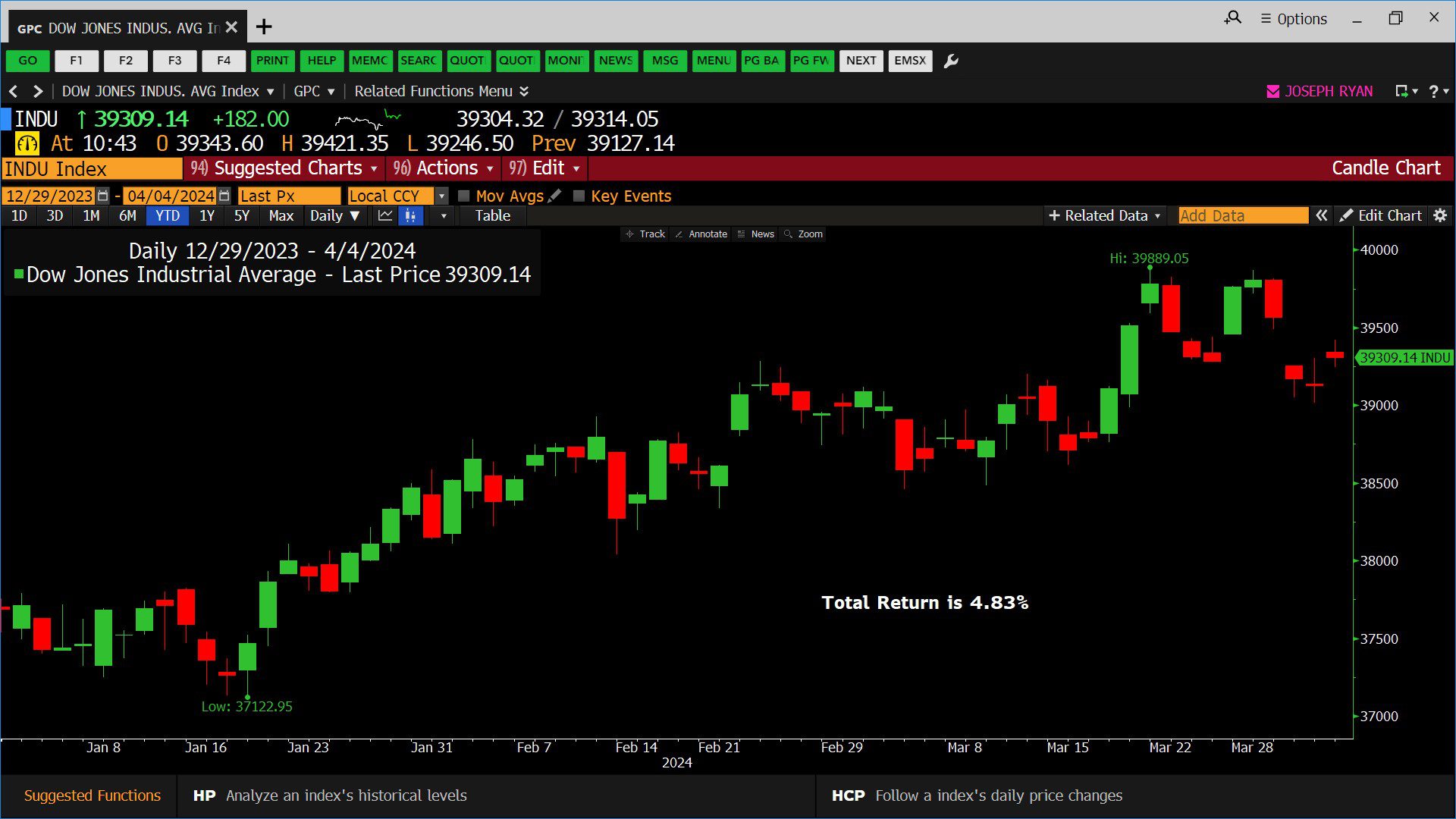Open the wrench settings icon in function bar
Screen dimensions: 1456x819
tap(951, 61)
